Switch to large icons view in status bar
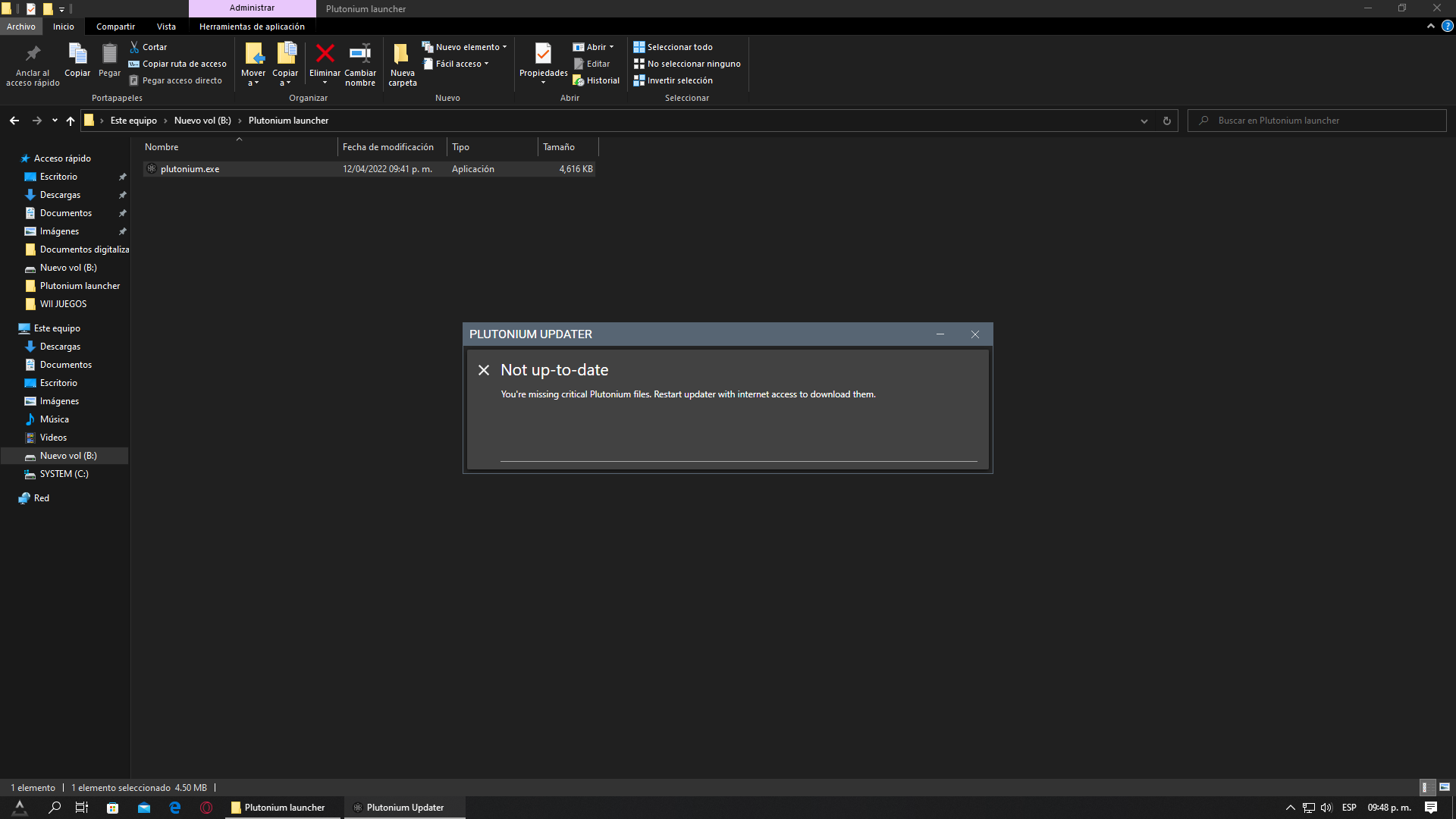Viewport: 1456px width, 819px height. [x=1445, y=787]
